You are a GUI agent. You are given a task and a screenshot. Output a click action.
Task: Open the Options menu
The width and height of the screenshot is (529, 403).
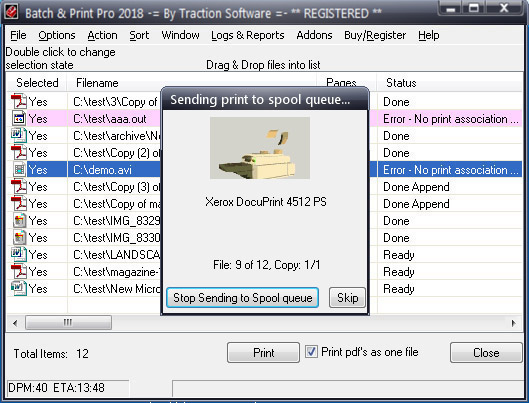pos(57,35)
